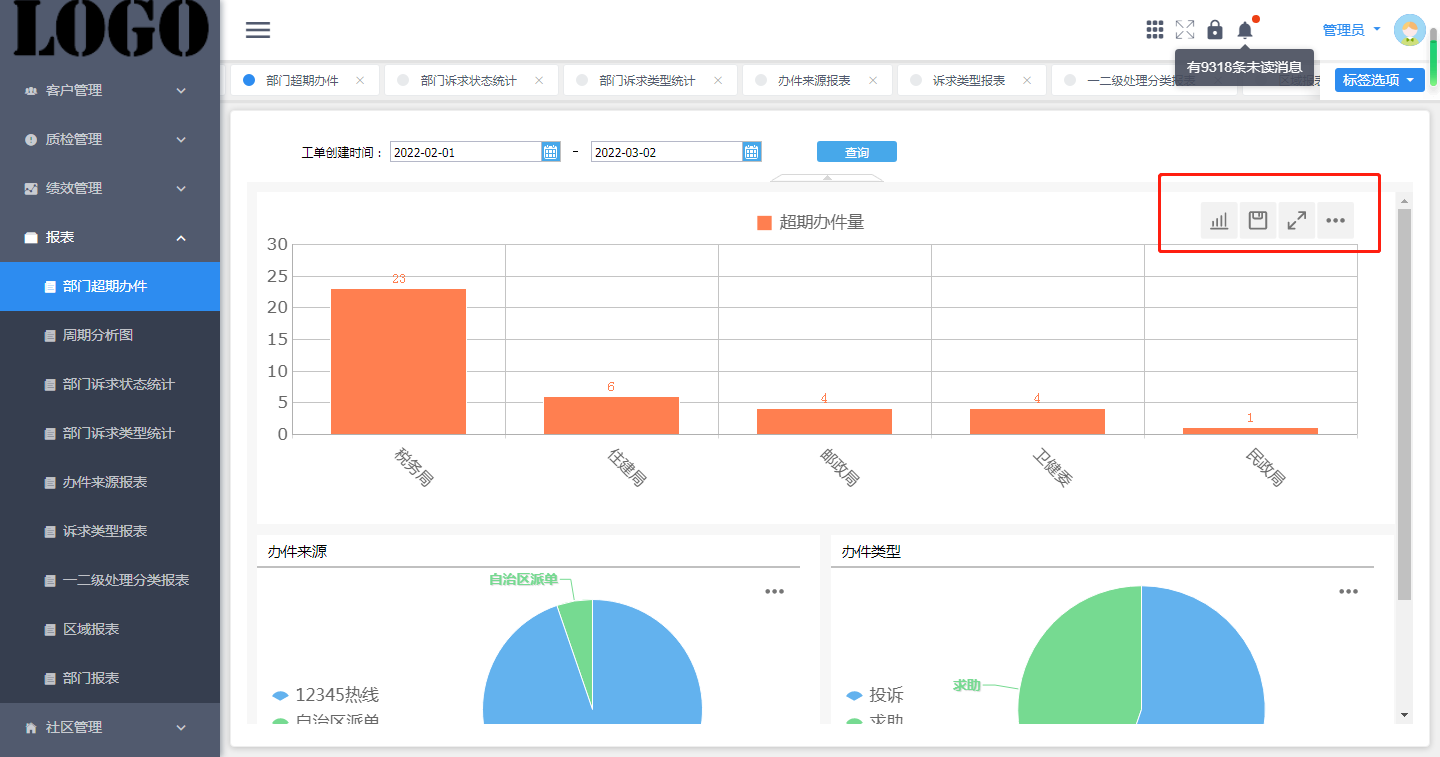Screen dimensions: 1440x757
Task: Lock the screen with the padlock icon
Action: 1215,30
